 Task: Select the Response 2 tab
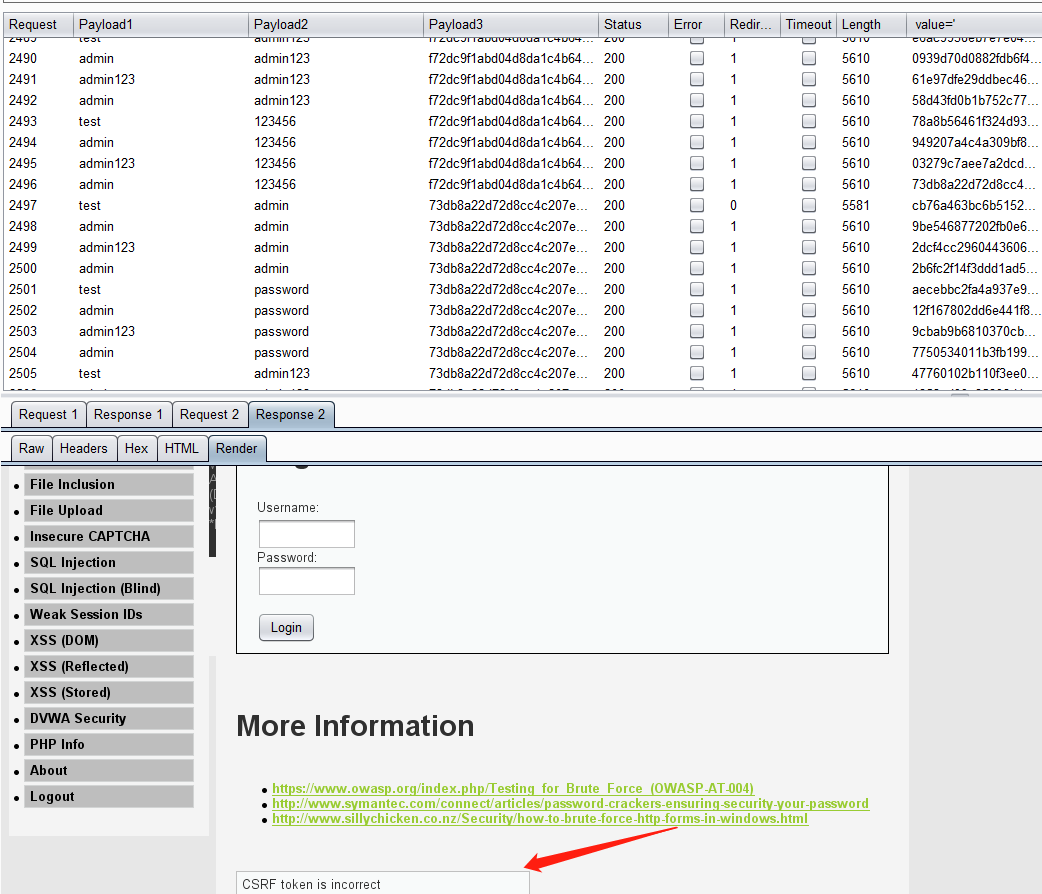coord(291,415)
